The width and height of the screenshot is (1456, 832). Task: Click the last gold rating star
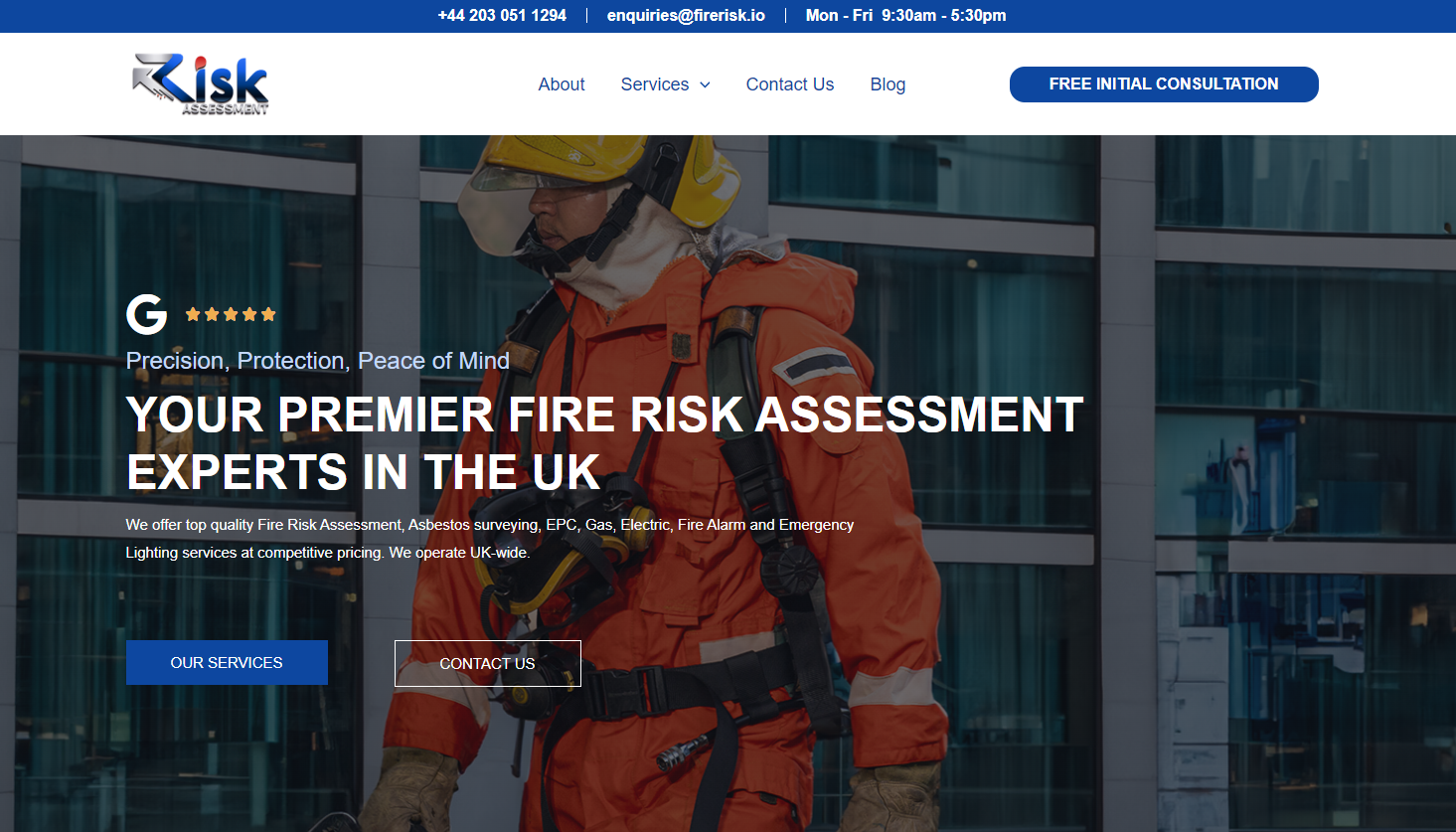pos(268,314)
